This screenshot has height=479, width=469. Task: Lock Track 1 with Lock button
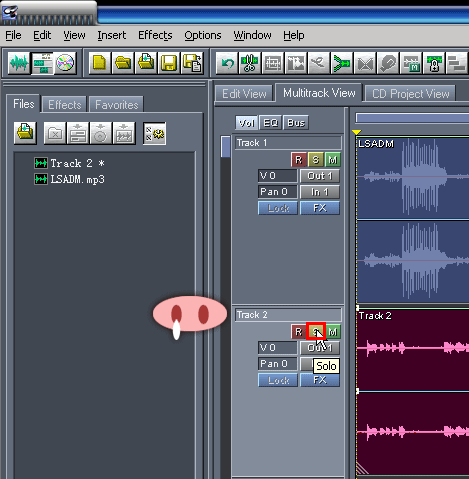tap(278, 208)
